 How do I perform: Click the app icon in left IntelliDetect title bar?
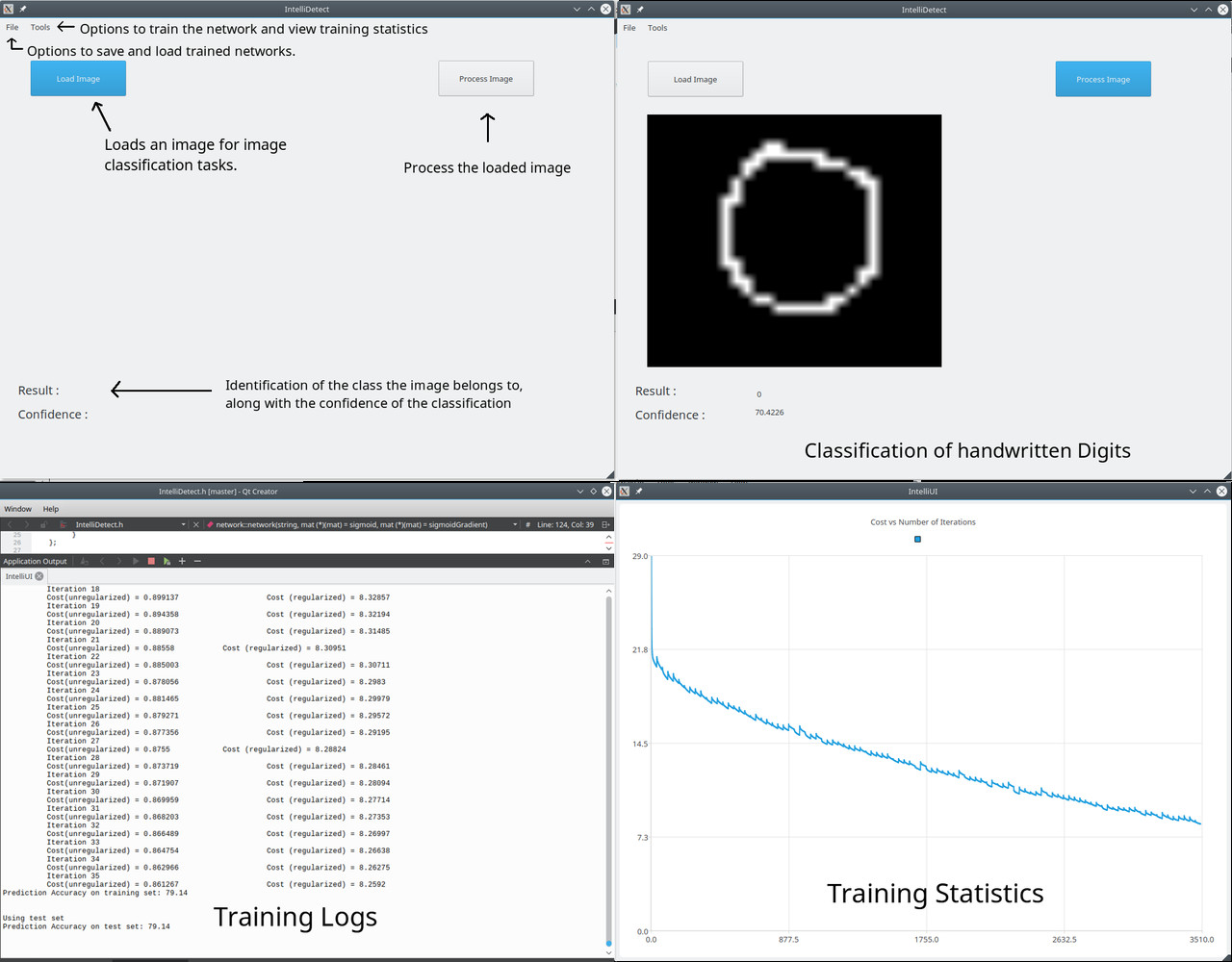pyautogui.click(x=9, y=9)
